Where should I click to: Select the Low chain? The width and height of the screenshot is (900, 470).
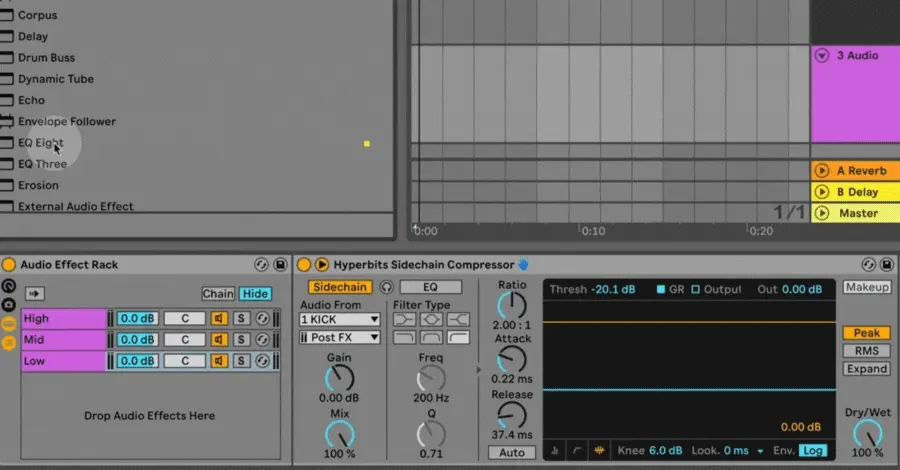pyautogui.click(x=64, y=361)
